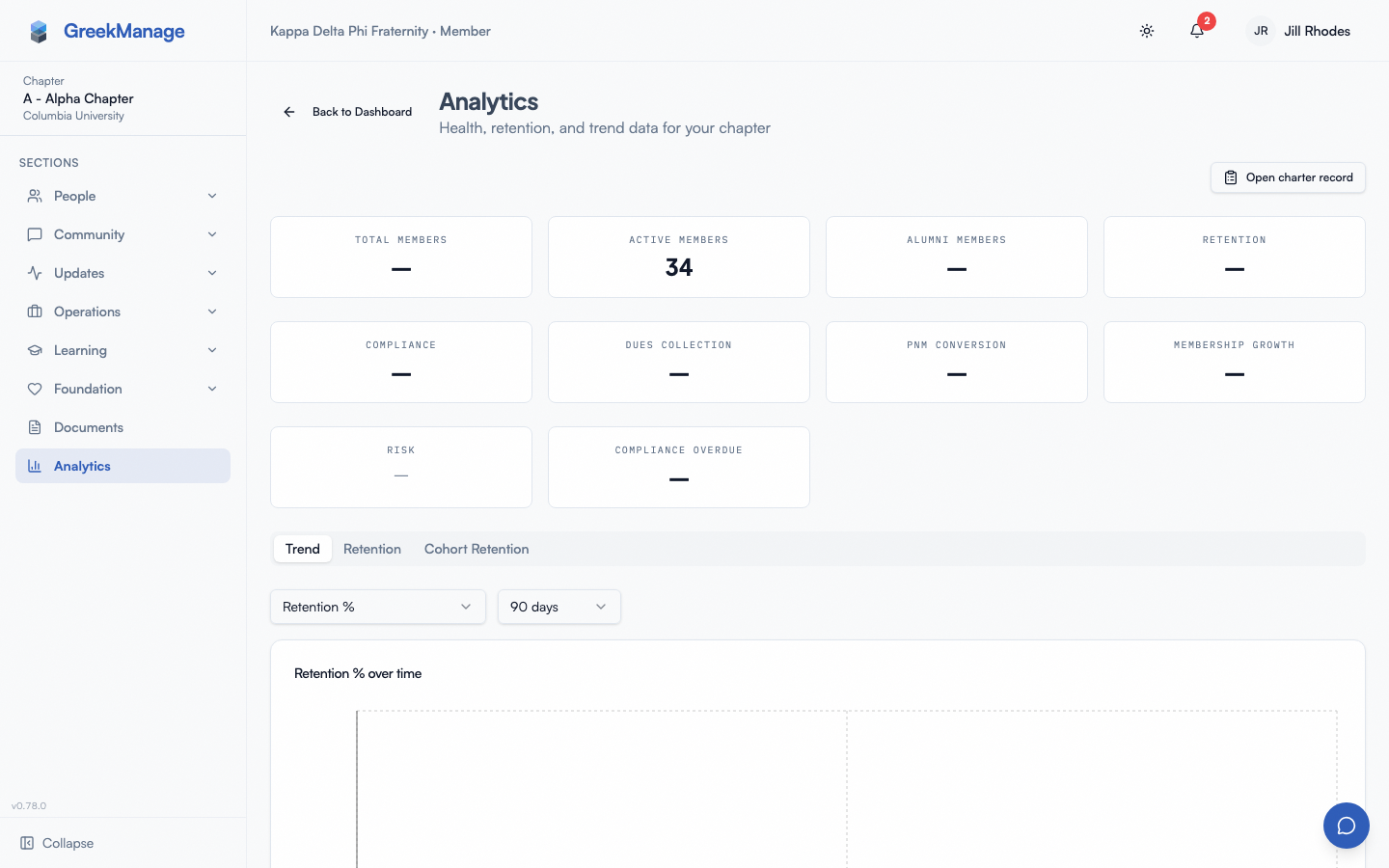The image size is (1389, 868).
Task: Open notifications bell with 2 alerts
Action: (1197, 31)
